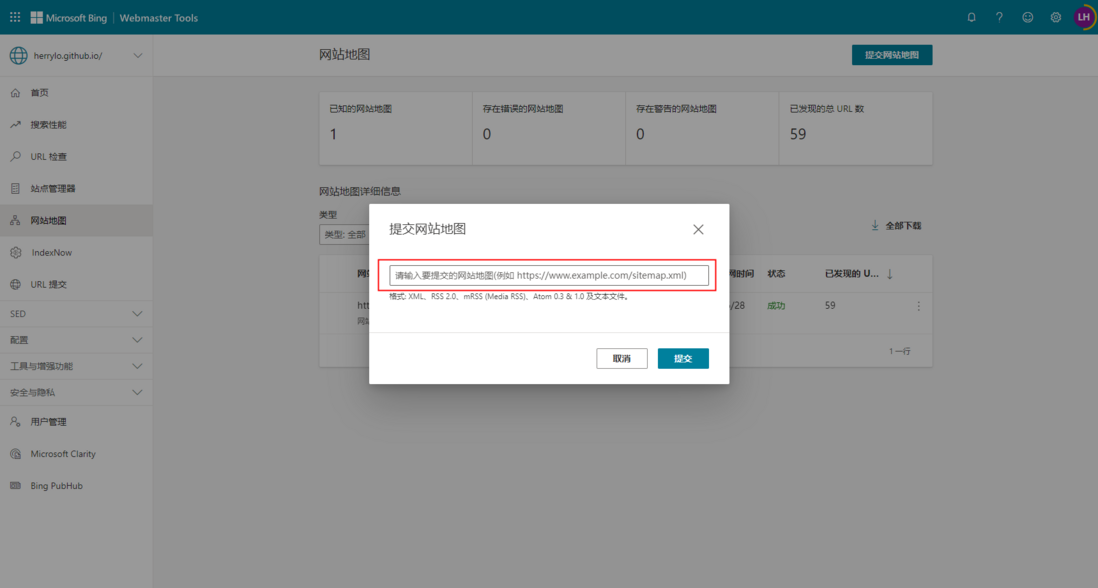Expand the herrylo.github.io site selector
The height and width of the screenshot is (588, 1098).
click(137, 56)
